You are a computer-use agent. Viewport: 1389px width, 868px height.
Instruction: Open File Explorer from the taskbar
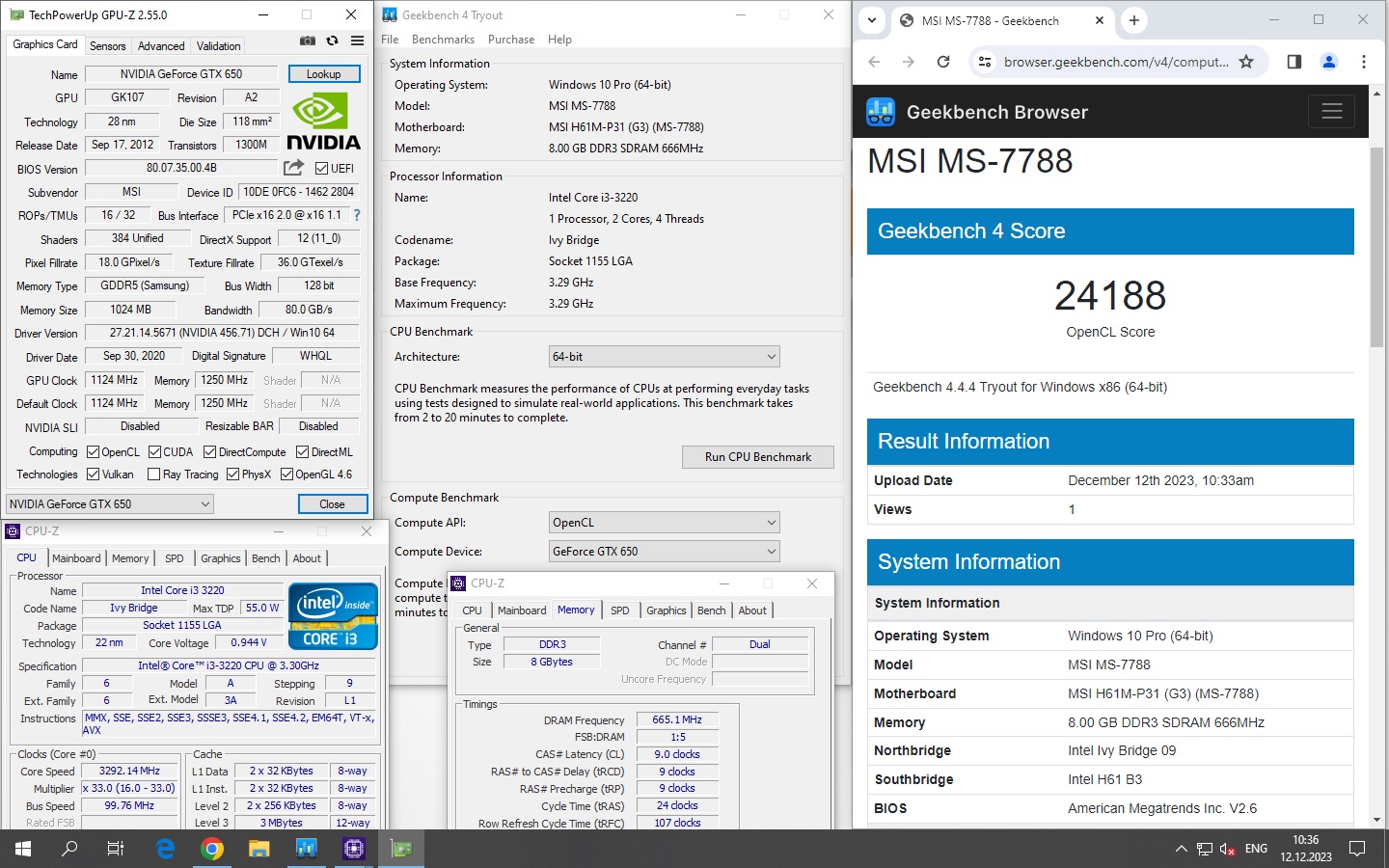(259, 849)
